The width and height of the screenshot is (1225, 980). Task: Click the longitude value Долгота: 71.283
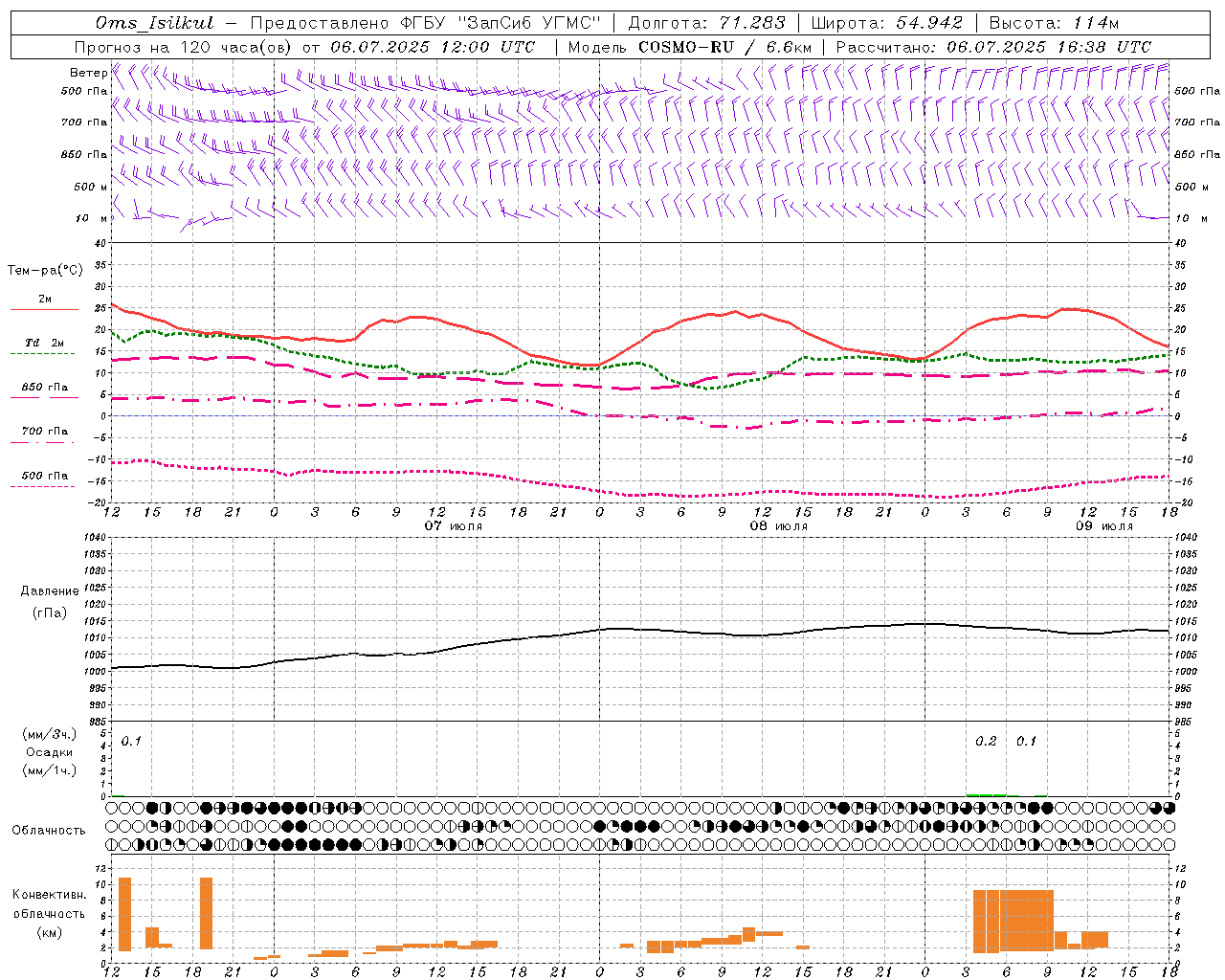[x=706, y=23]
